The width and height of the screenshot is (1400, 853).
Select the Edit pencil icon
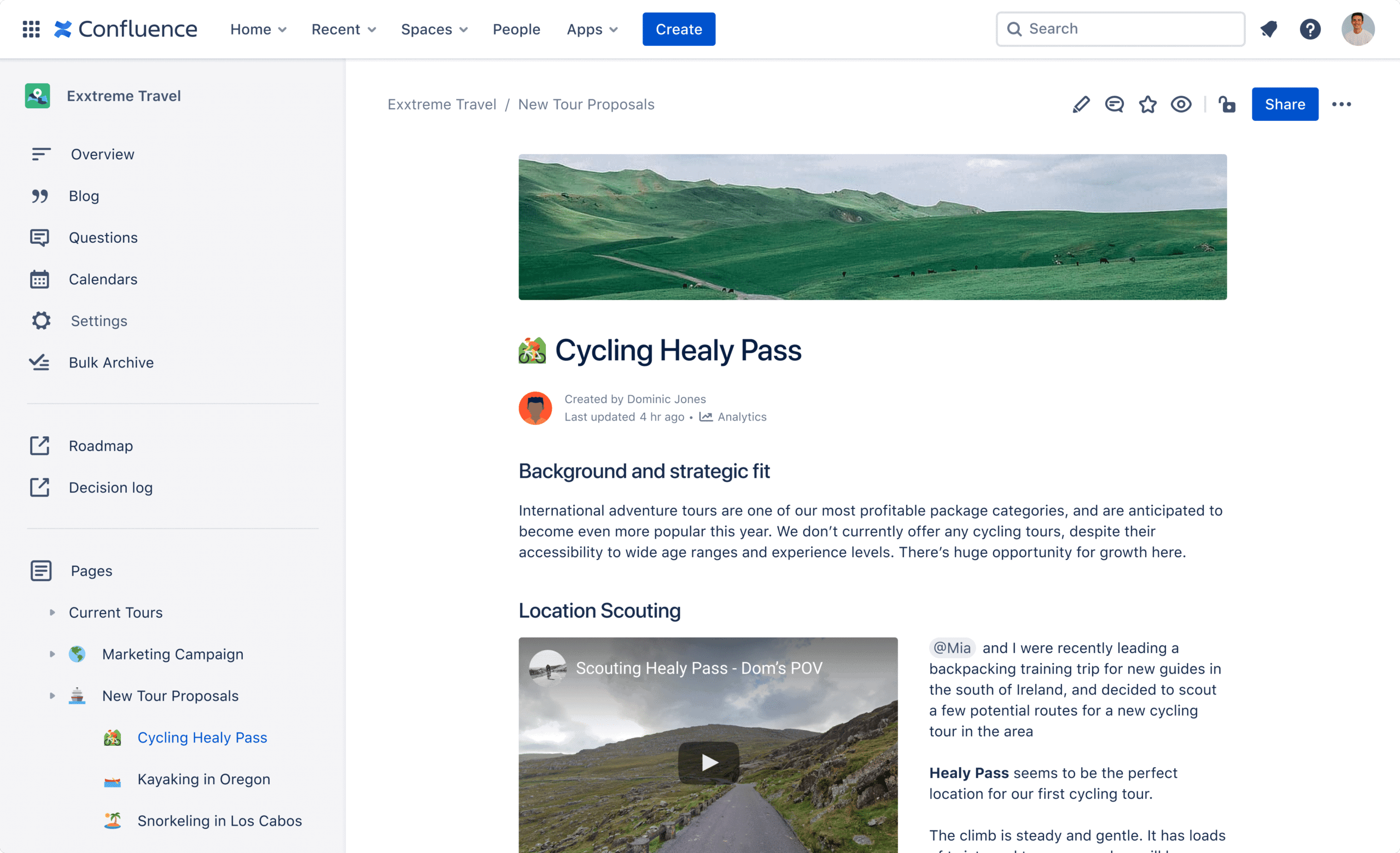[1081, 104]
